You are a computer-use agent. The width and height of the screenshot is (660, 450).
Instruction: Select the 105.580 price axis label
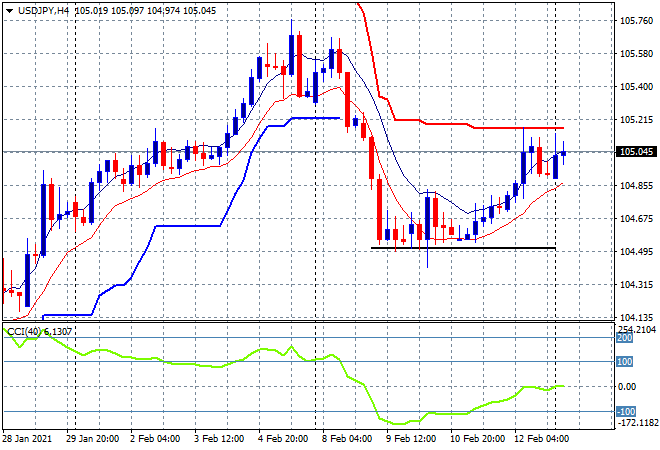[x=636, y=53]
